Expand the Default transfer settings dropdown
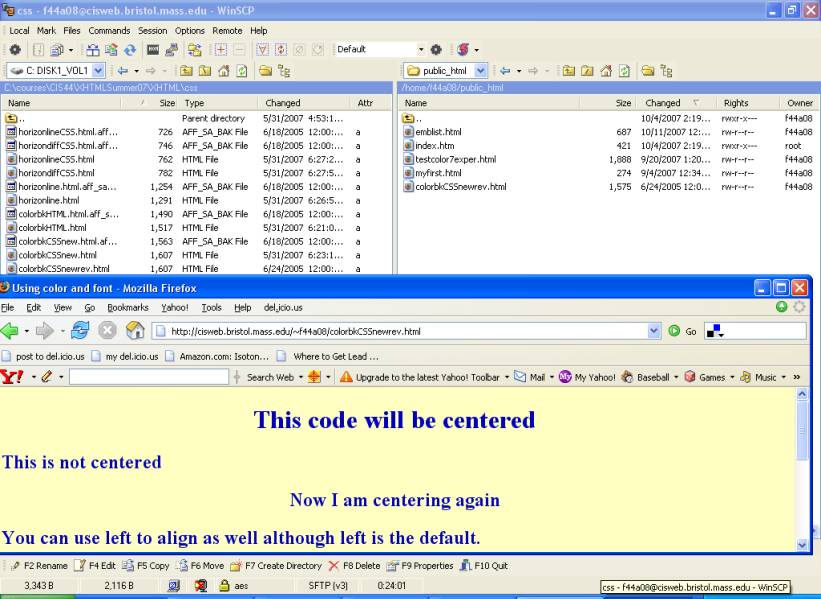The width and height of the screenshot is (821, 599). pos(421,49)
